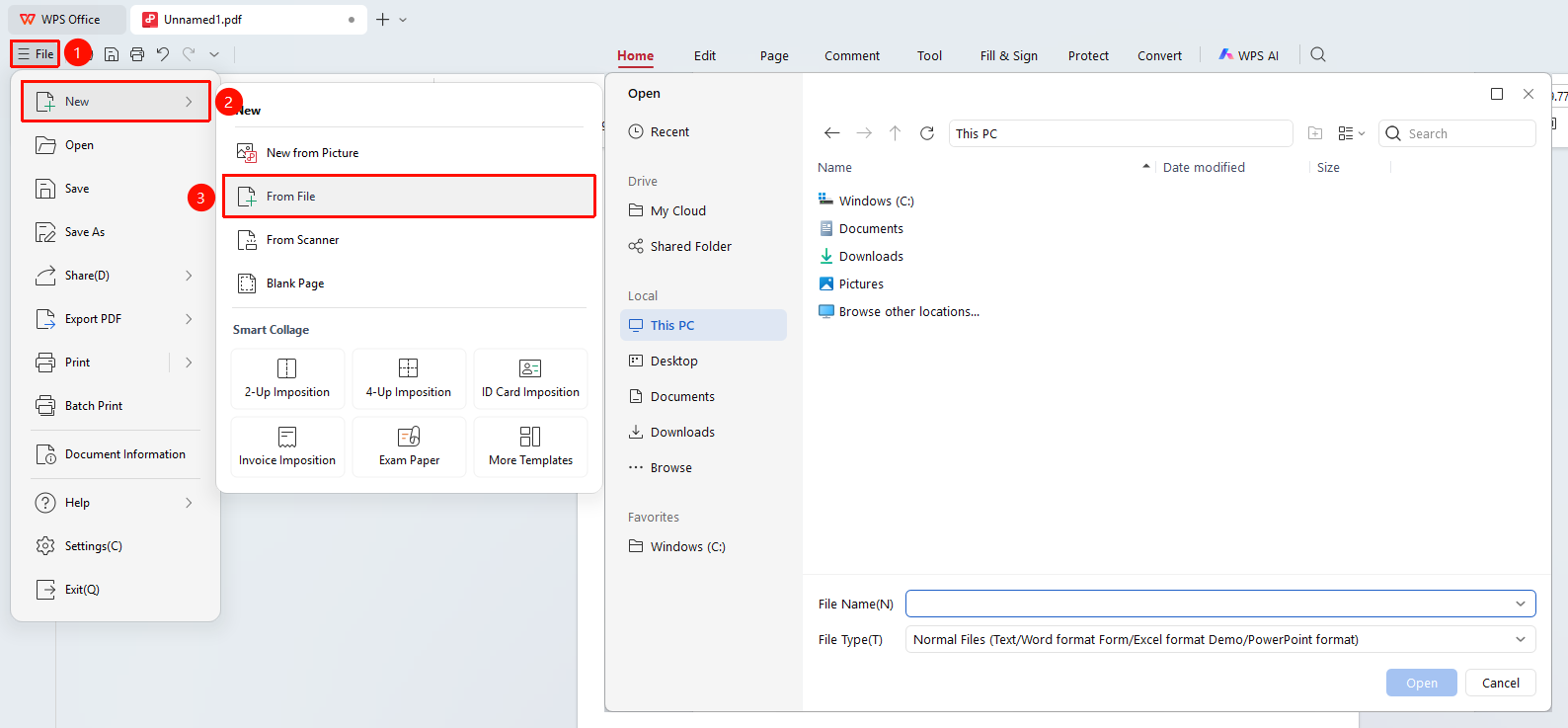Open the view mode dropdown in the Open dialog
Viewport: 1568px width, 728px height.
click(x=1351, y=133)
